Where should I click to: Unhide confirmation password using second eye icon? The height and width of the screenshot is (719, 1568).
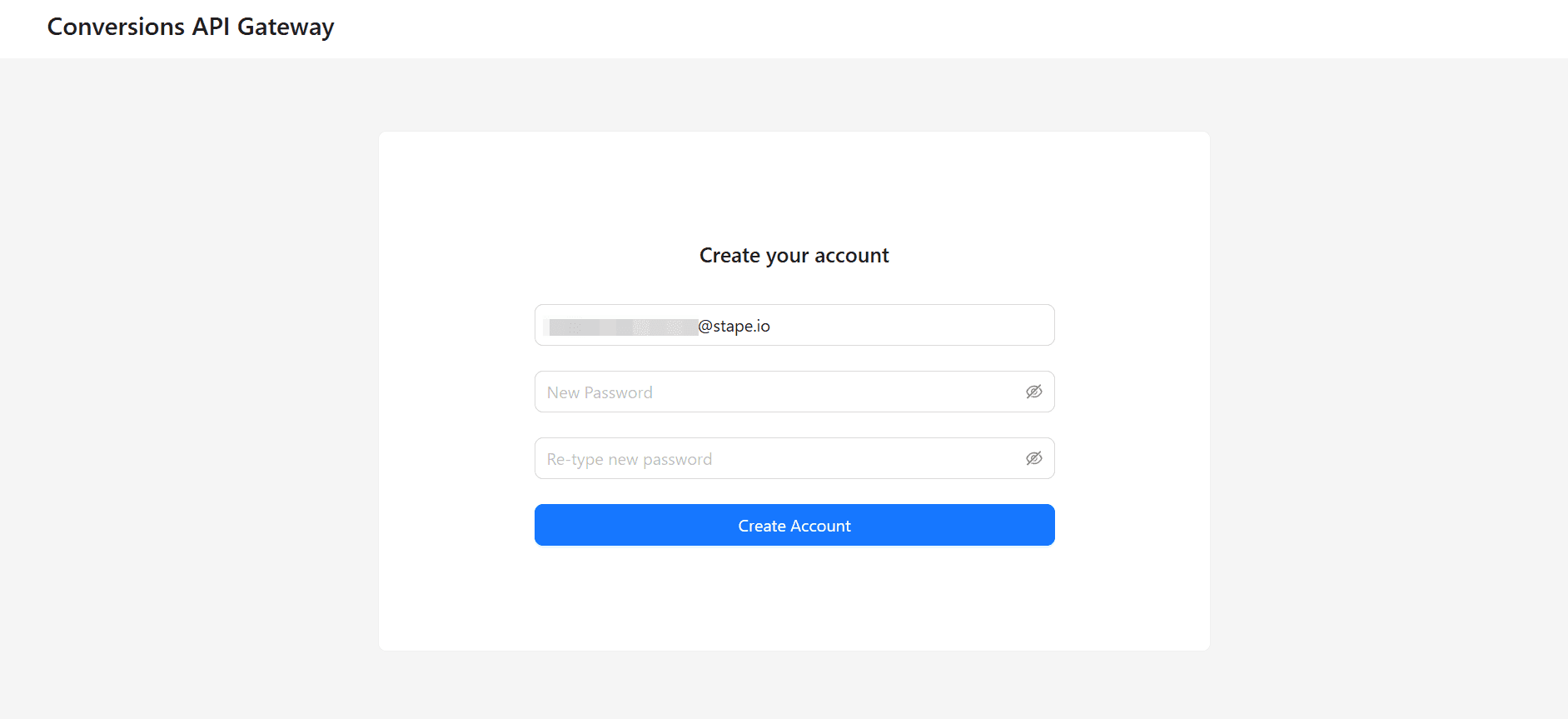pos(1033,458)
